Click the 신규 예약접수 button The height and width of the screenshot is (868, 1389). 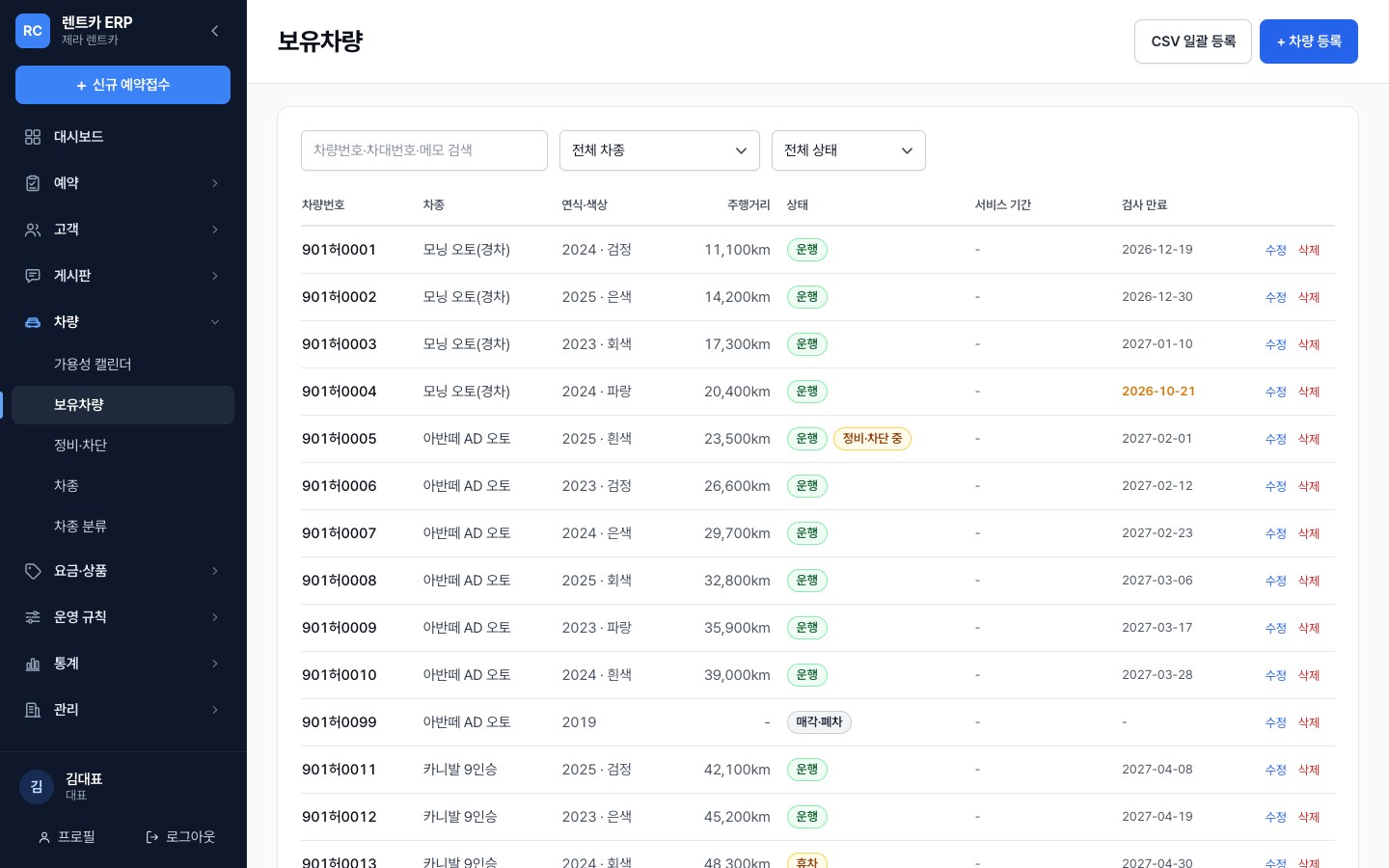[x=123, y=85]
